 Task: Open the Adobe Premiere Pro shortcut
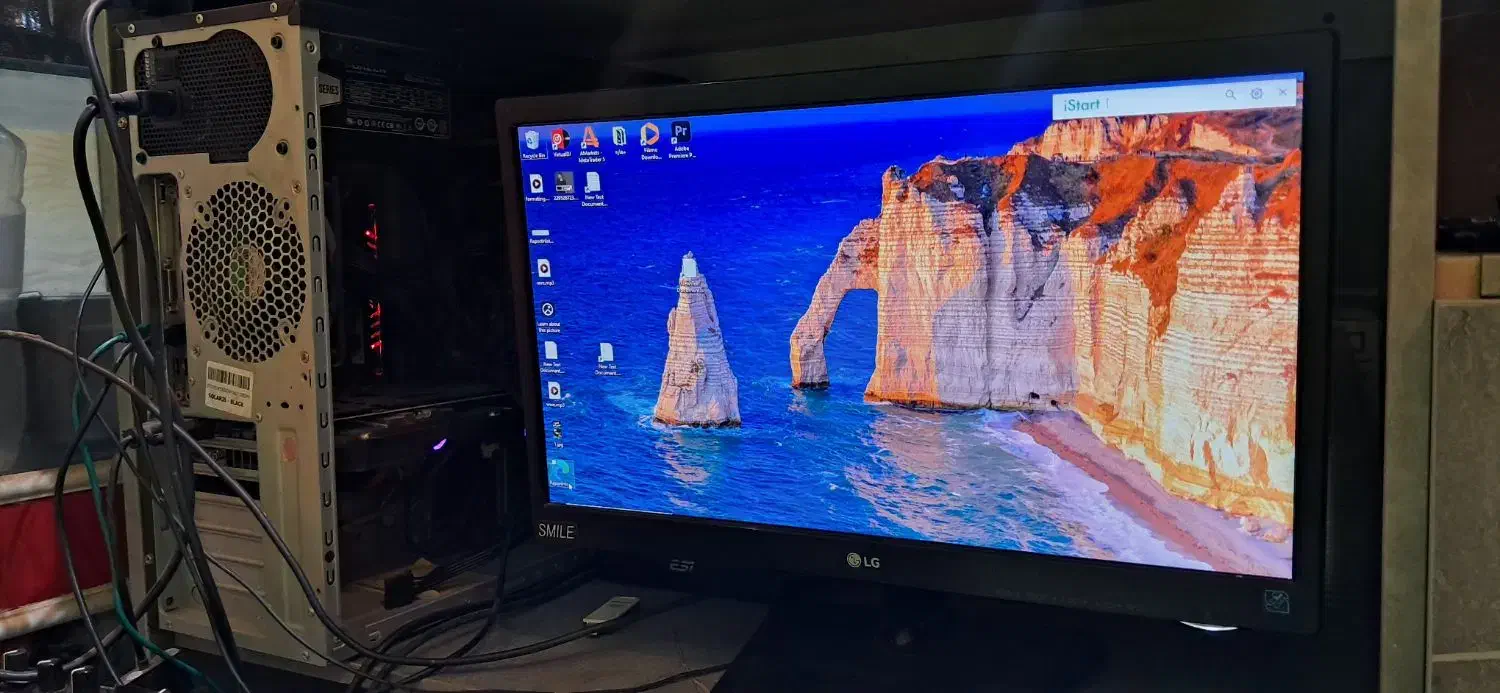pos(681,136)
